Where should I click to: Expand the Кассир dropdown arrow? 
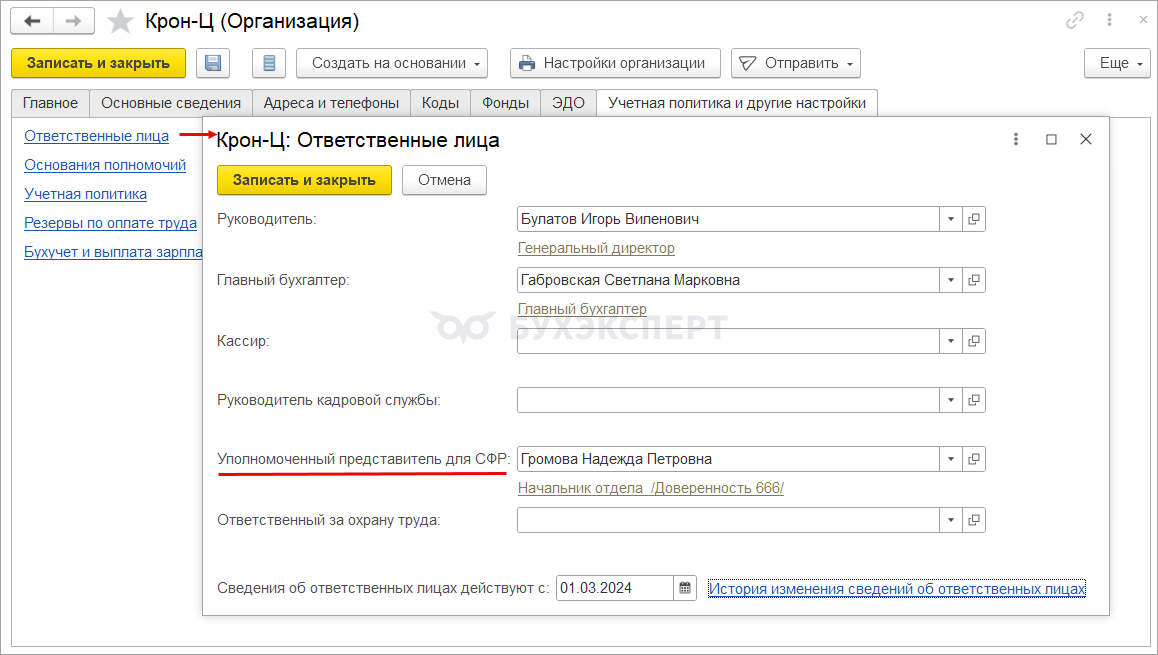[x=950, y=341]
